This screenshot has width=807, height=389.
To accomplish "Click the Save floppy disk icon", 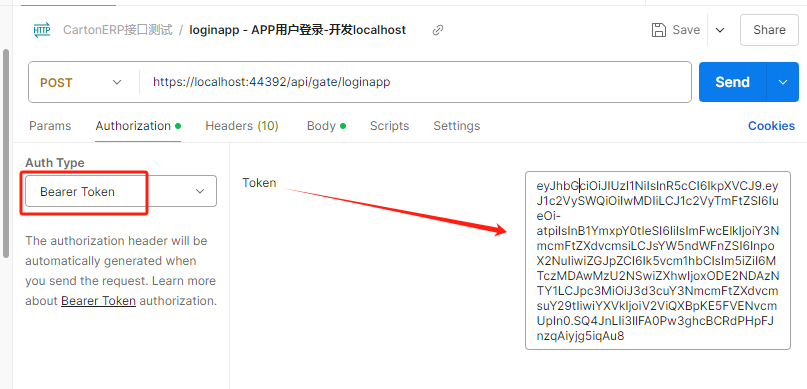I will click(659, 30).
